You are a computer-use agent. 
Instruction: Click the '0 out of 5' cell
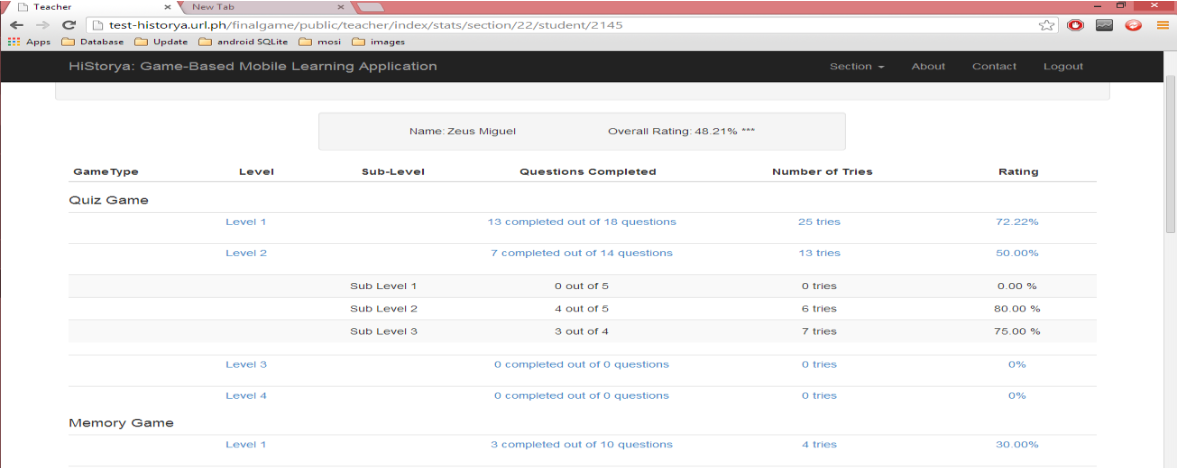581,286
